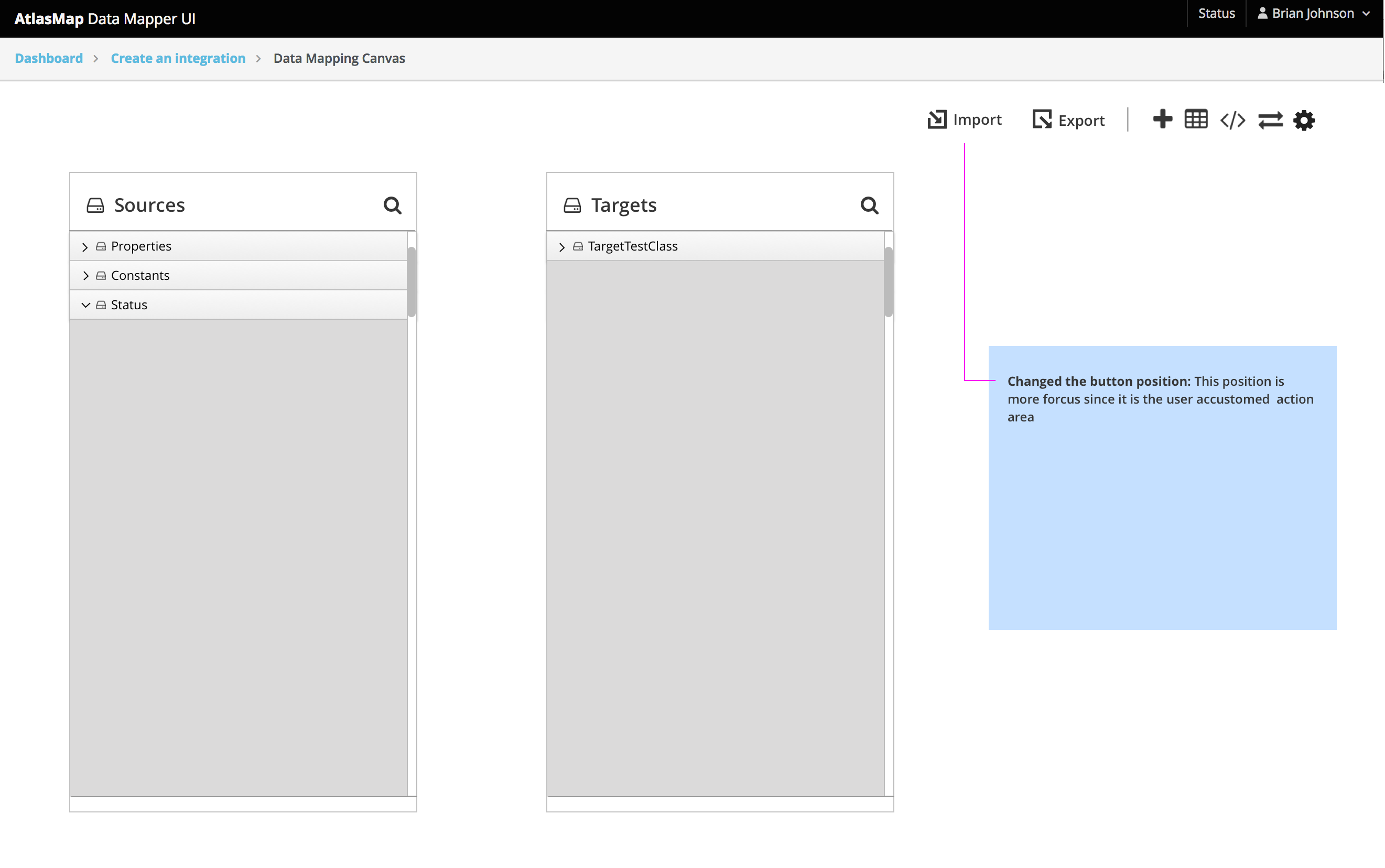
Task: Select Status in the top menu bar
Action: point(1216,13)
